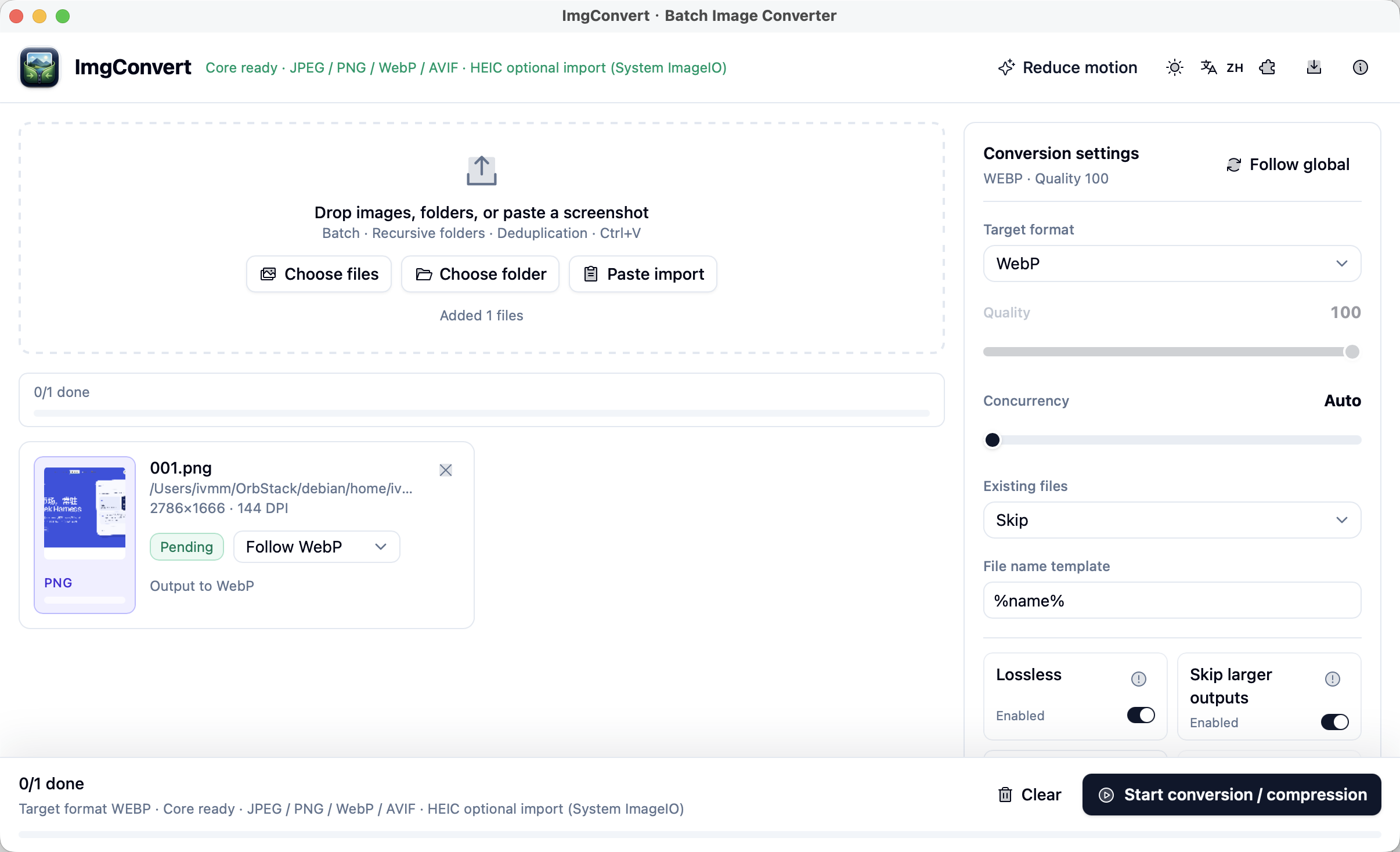The image size is (1400, 852).
Task: Click the Core ready status text in header
Action: [x=466, y=68]
